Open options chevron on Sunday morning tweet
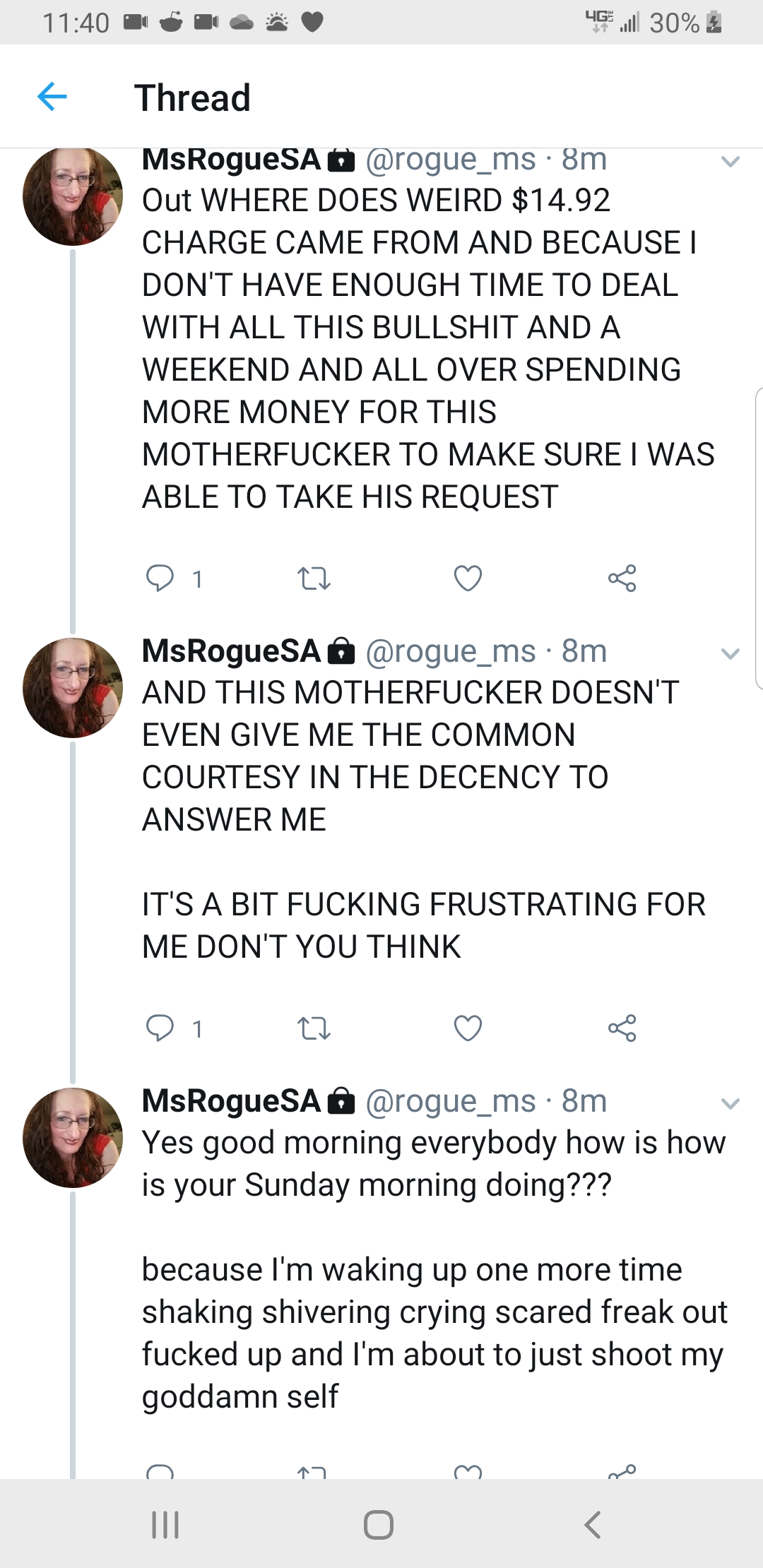This screenshot has height=1568, width=763. click(730, 1103)
